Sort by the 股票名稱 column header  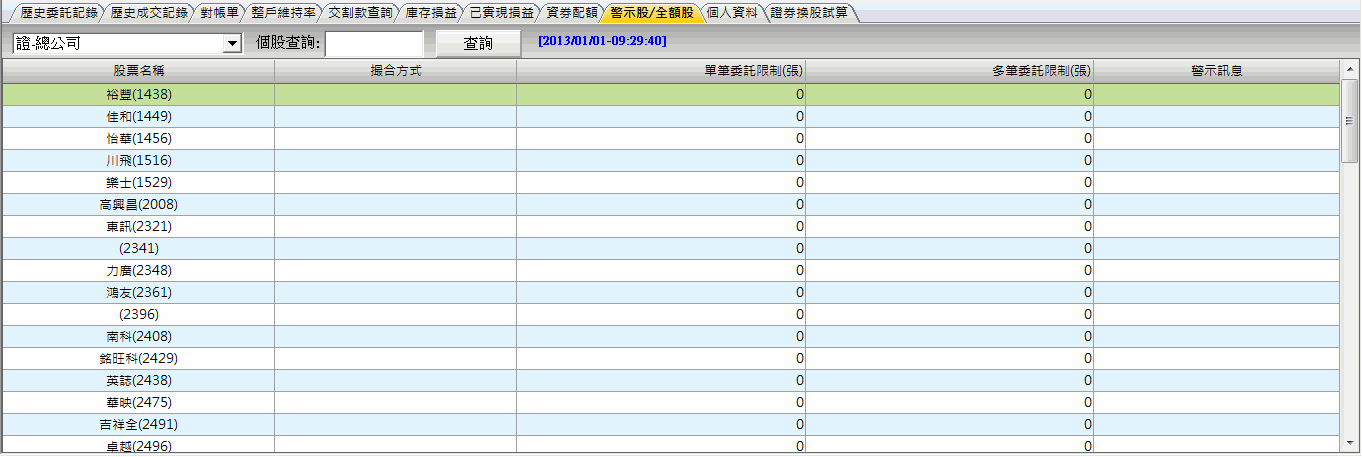[x=139, y=71]
